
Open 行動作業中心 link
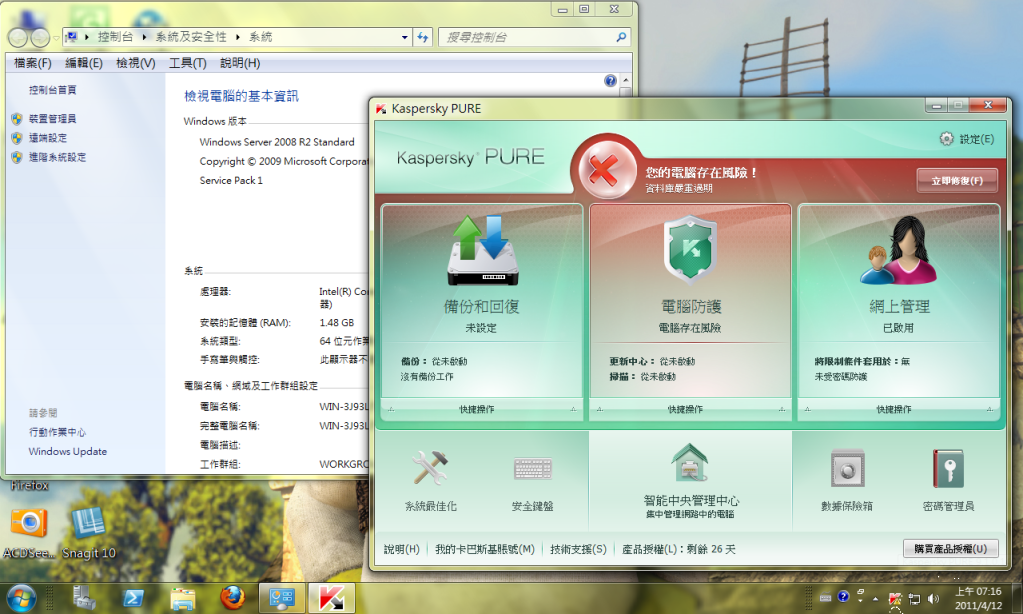[x=57, y=432]
